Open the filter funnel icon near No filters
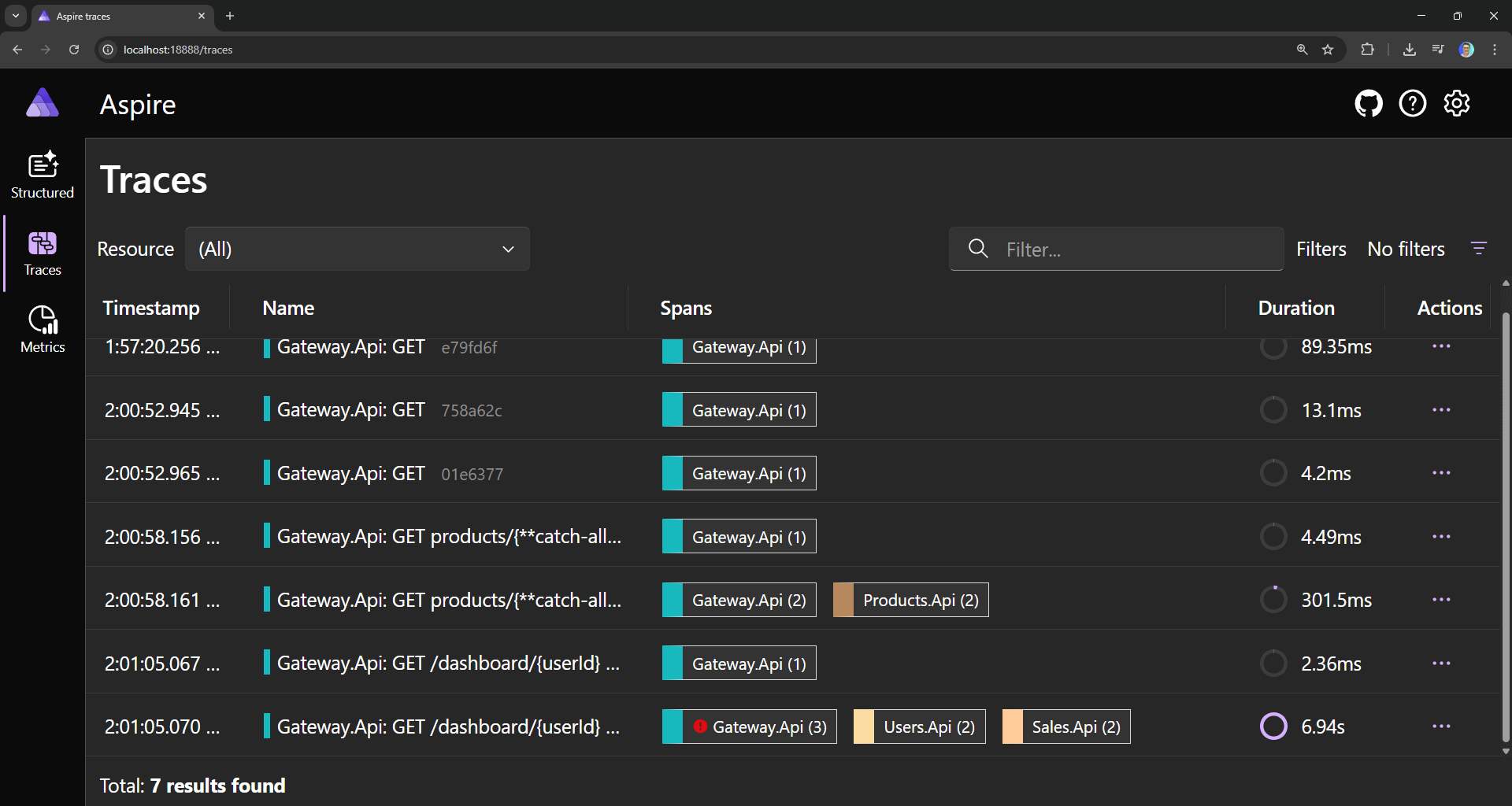This screenshot has width=1512, height=806. [x=1479, y=249]
